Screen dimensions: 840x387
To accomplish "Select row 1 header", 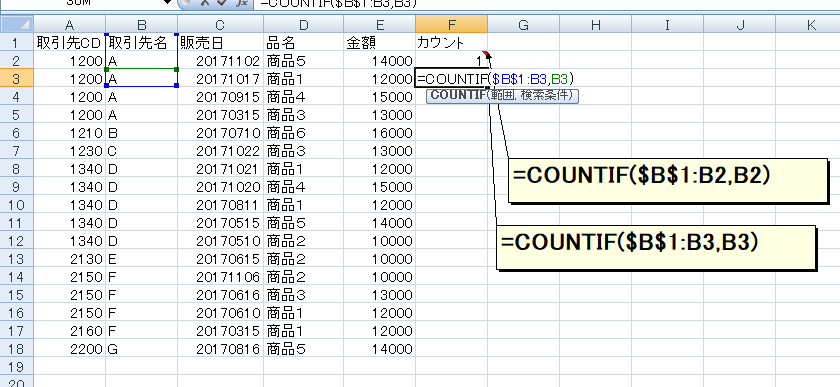I will (x=17, y=42).
